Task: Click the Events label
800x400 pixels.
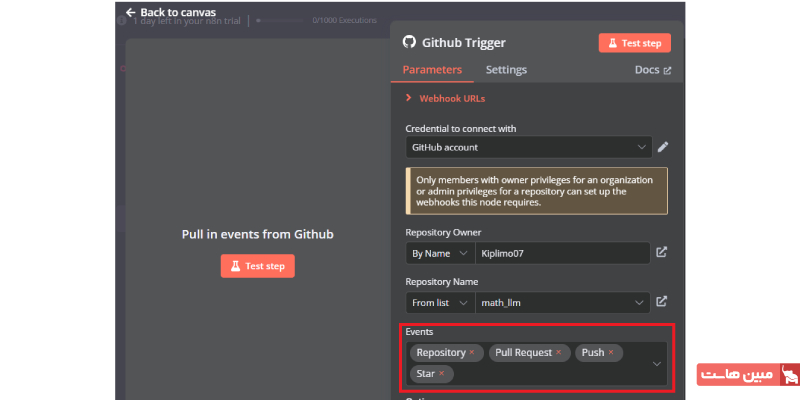Action: click(x=419, y=332)
